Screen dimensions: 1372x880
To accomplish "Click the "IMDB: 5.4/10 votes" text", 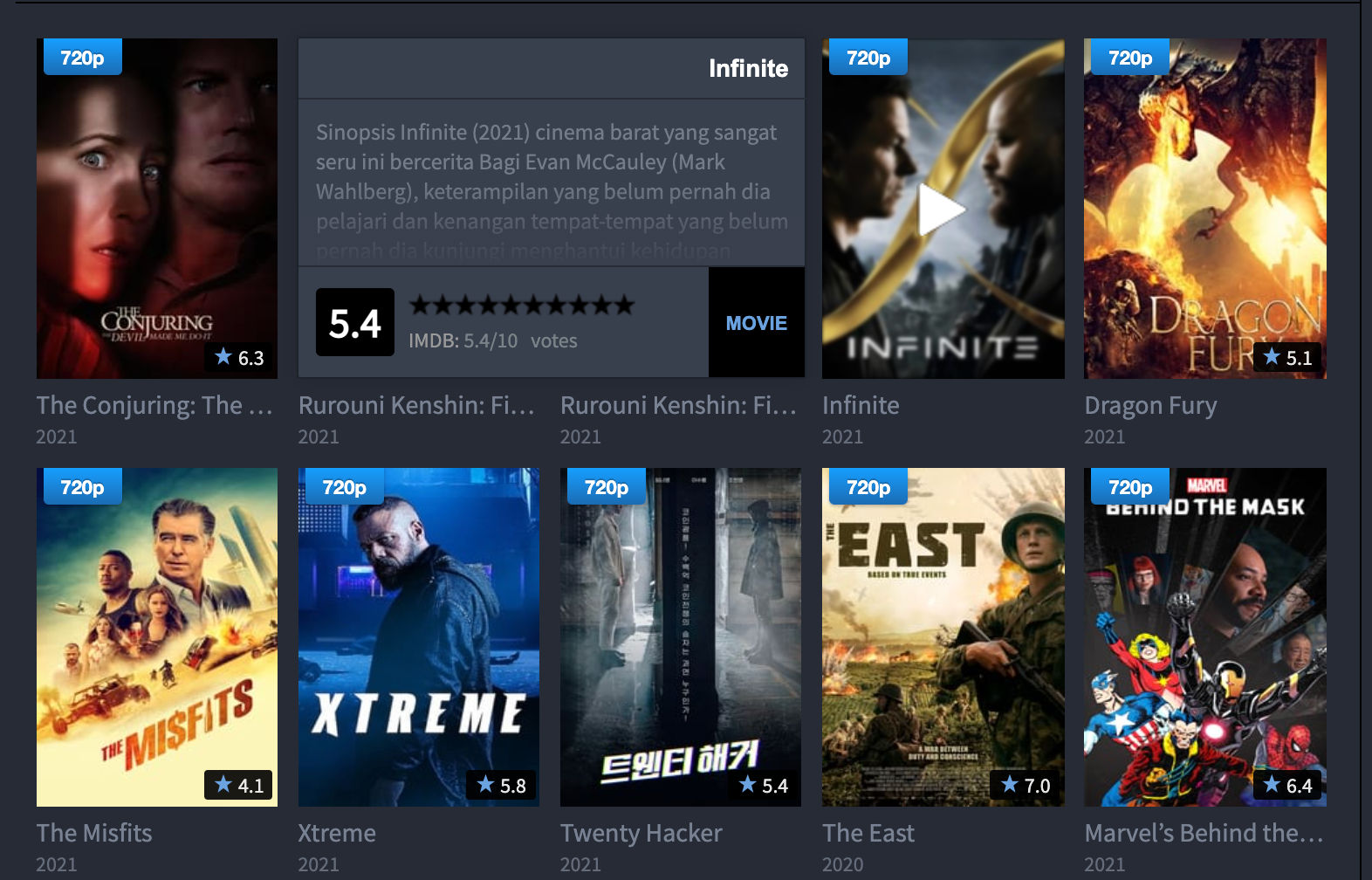I will 493,340.
